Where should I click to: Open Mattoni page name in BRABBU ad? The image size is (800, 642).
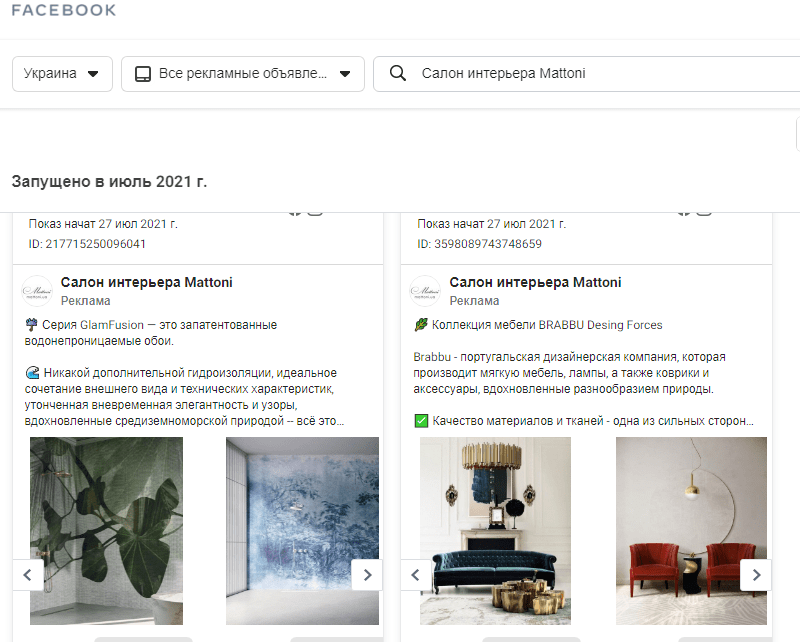click(x=535, y=282)
